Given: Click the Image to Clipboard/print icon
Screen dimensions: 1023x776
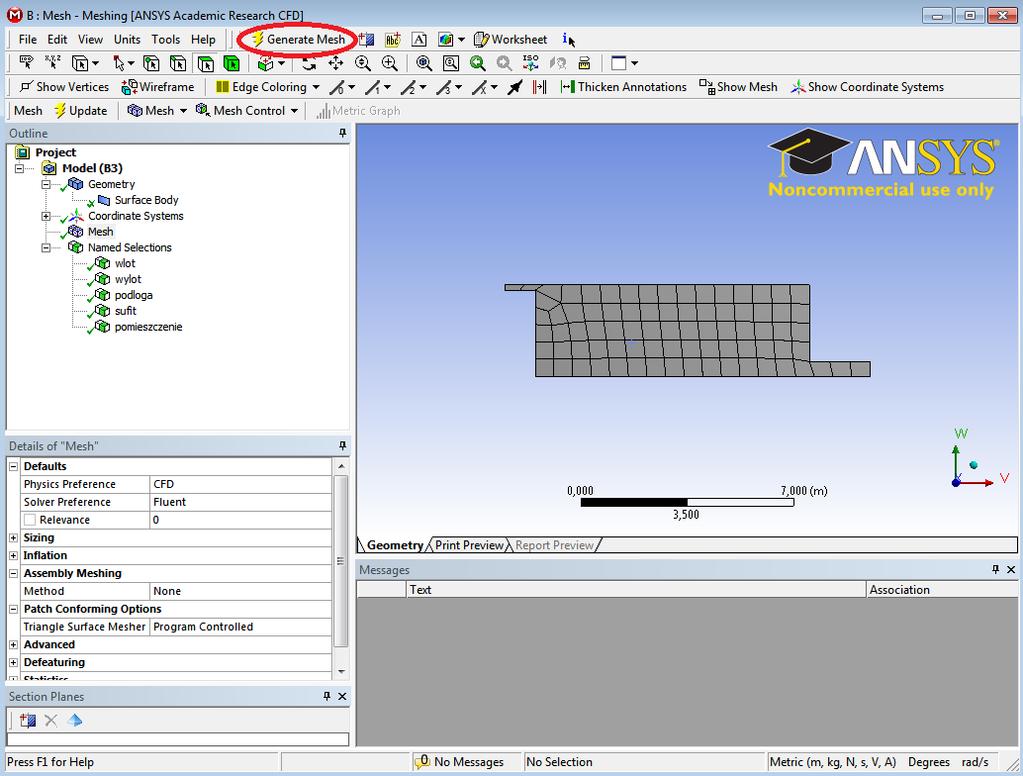Looking at the screenshot, I should (584, 63).
